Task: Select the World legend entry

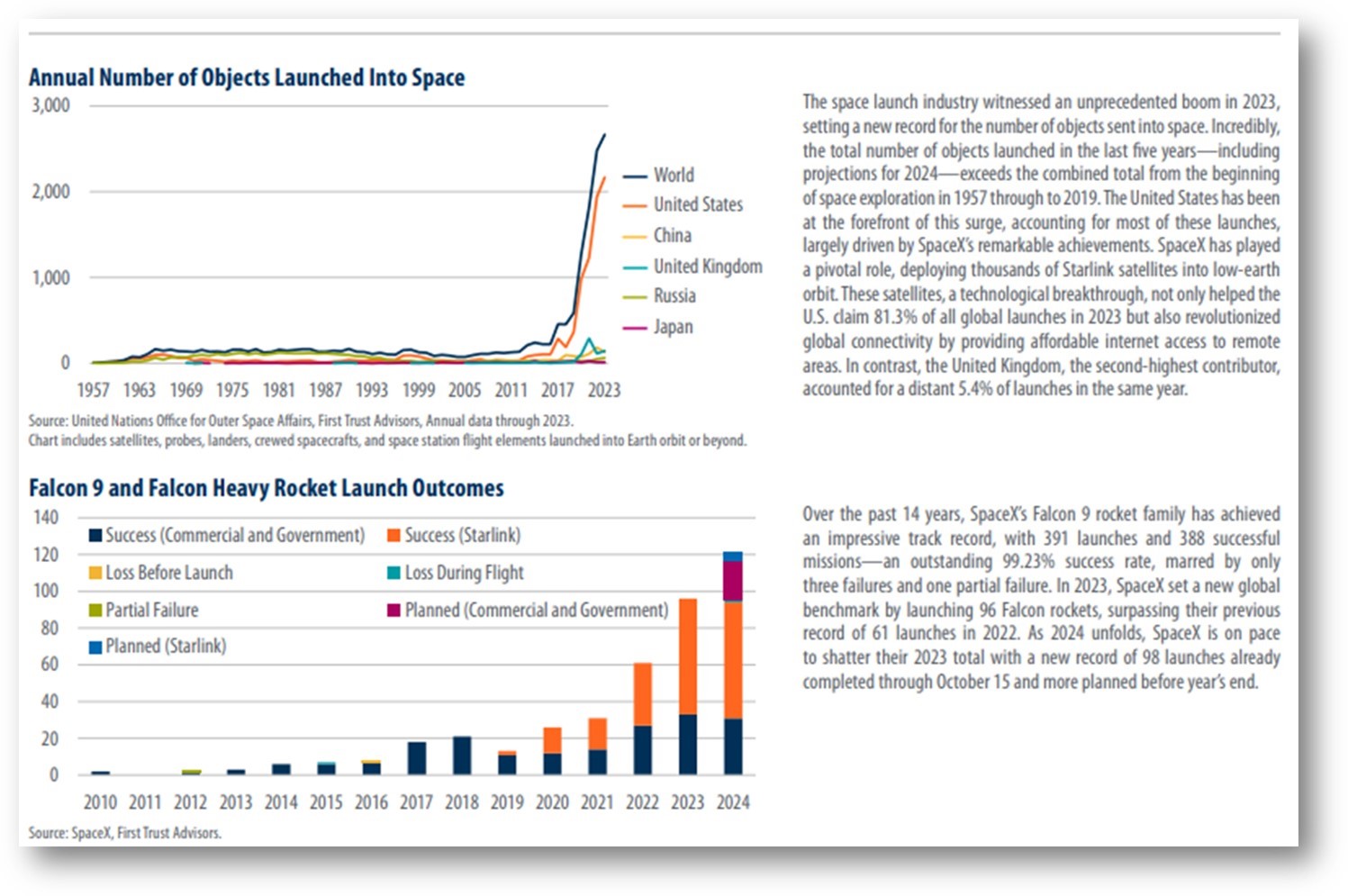Action: click(x=658, y=175)
